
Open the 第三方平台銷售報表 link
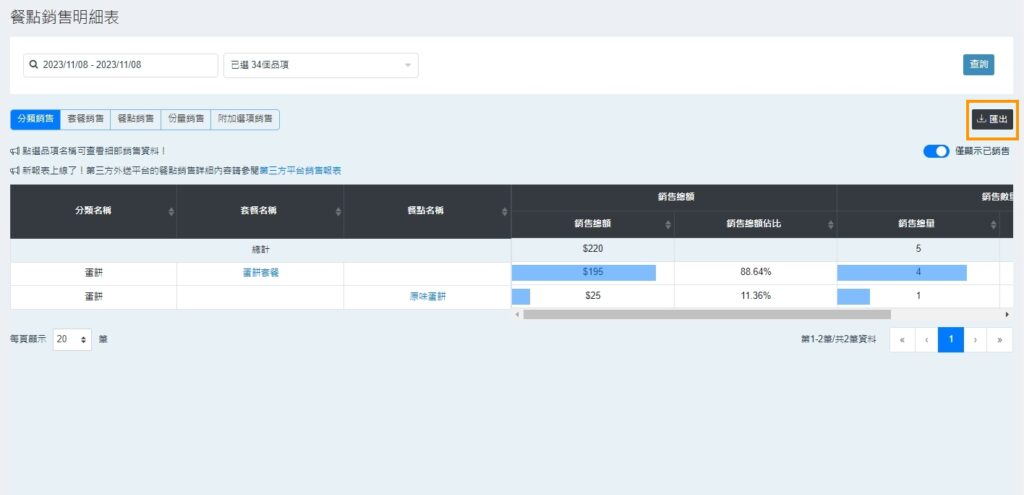tap(300, 171)
